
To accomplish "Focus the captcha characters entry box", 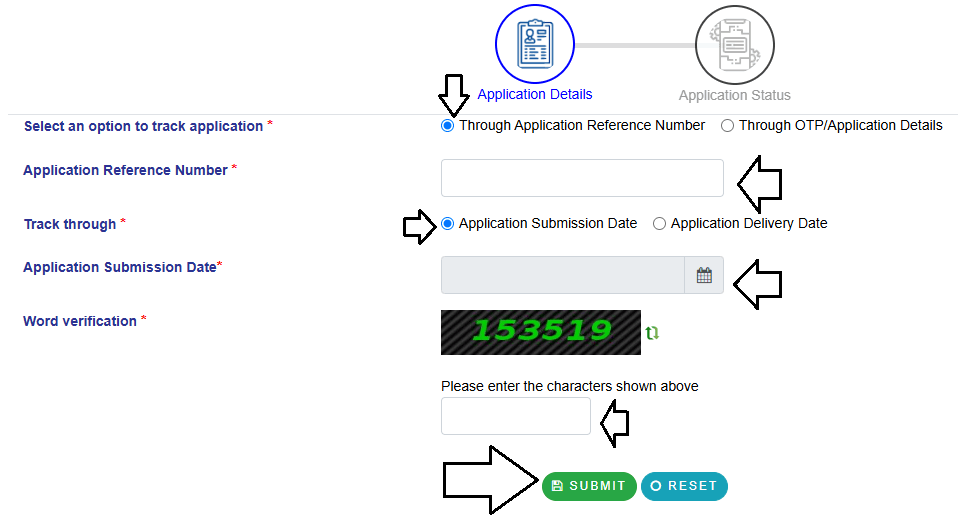I will 516,416.
